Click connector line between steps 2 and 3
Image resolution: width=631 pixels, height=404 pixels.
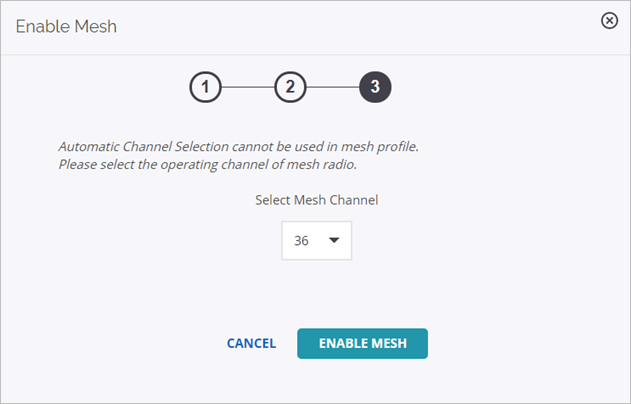click(x=332, y=87)
